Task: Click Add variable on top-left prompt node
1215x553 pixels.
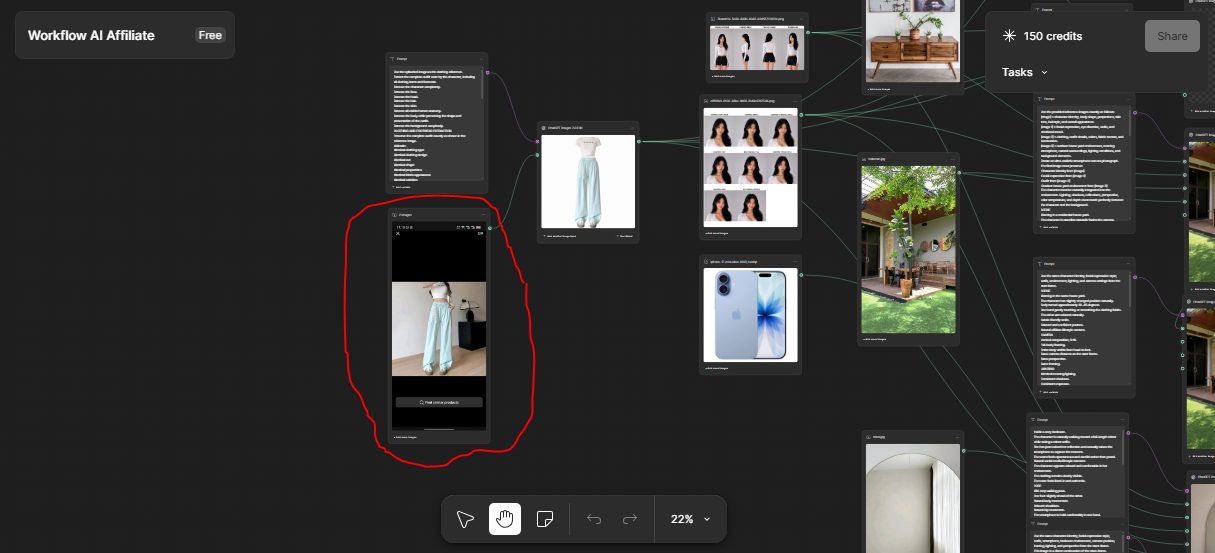Action: coord(401,186)
